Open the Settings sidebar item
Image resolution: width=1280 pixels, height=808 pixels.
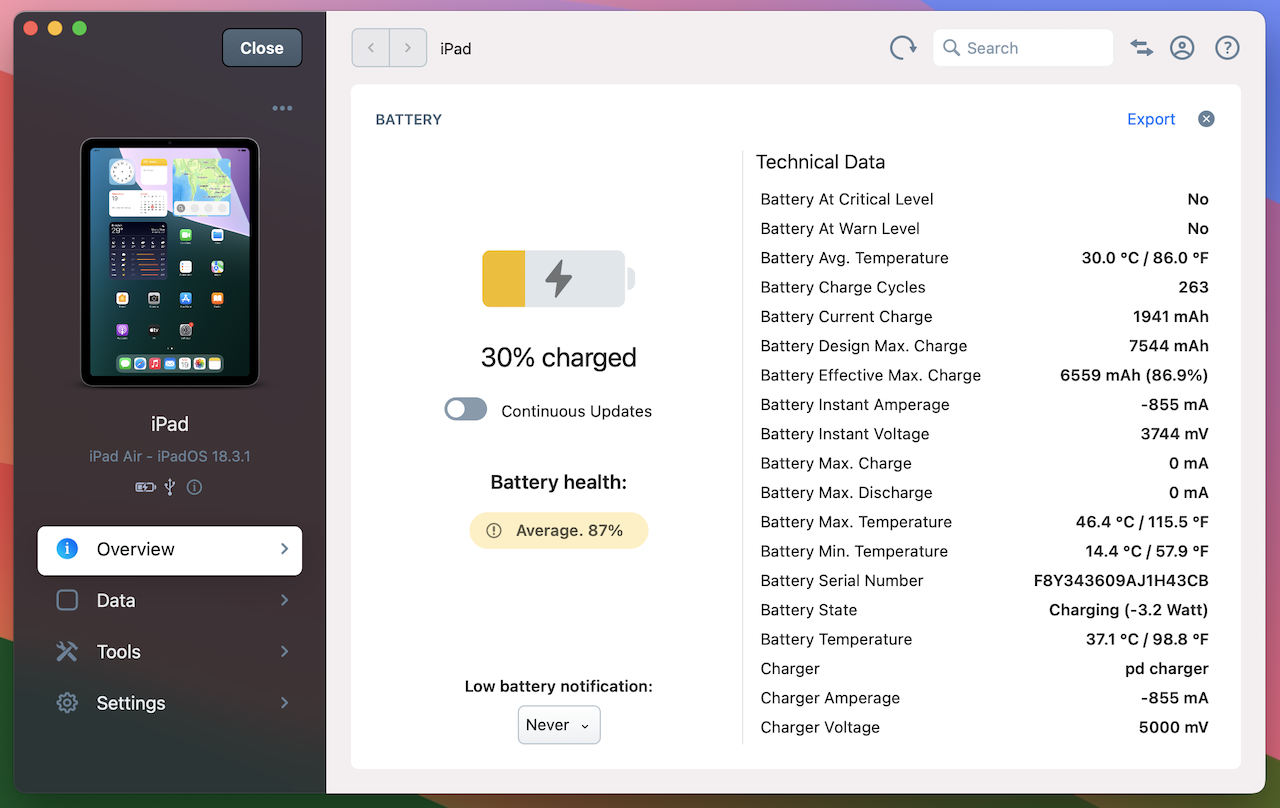(x=170, y=703)
